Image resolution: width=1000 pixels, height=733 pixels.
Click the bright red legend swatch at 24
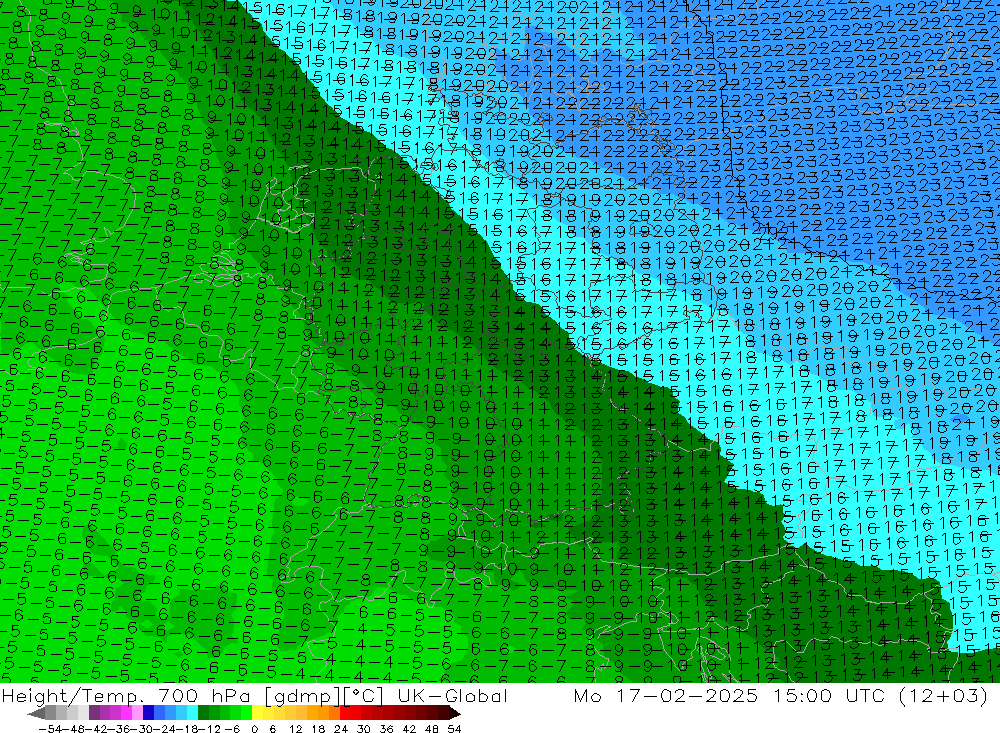point(345,713)
